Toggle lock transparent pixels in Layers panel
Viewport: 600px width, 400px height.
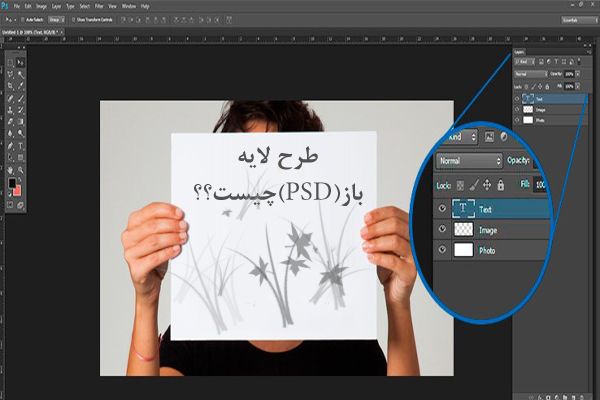[x=526, y=87]
